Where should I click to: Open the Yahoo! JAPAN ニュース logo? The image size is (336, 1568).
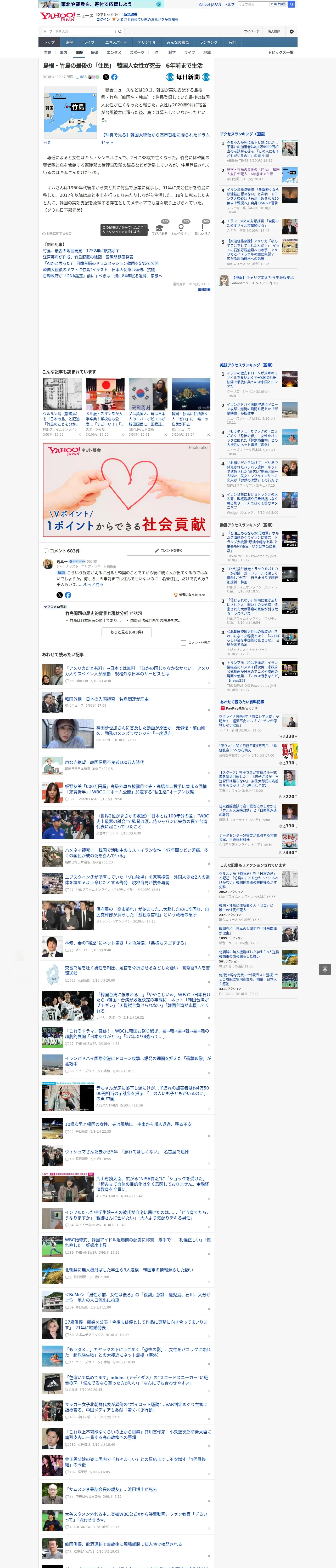coord(66,16)
